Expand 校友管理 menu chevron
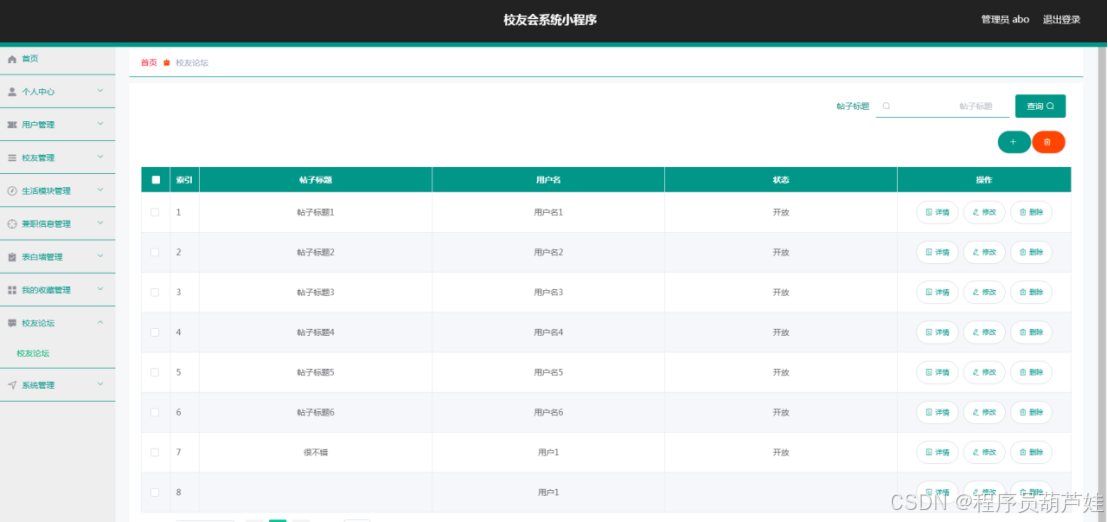 [100, 157]
